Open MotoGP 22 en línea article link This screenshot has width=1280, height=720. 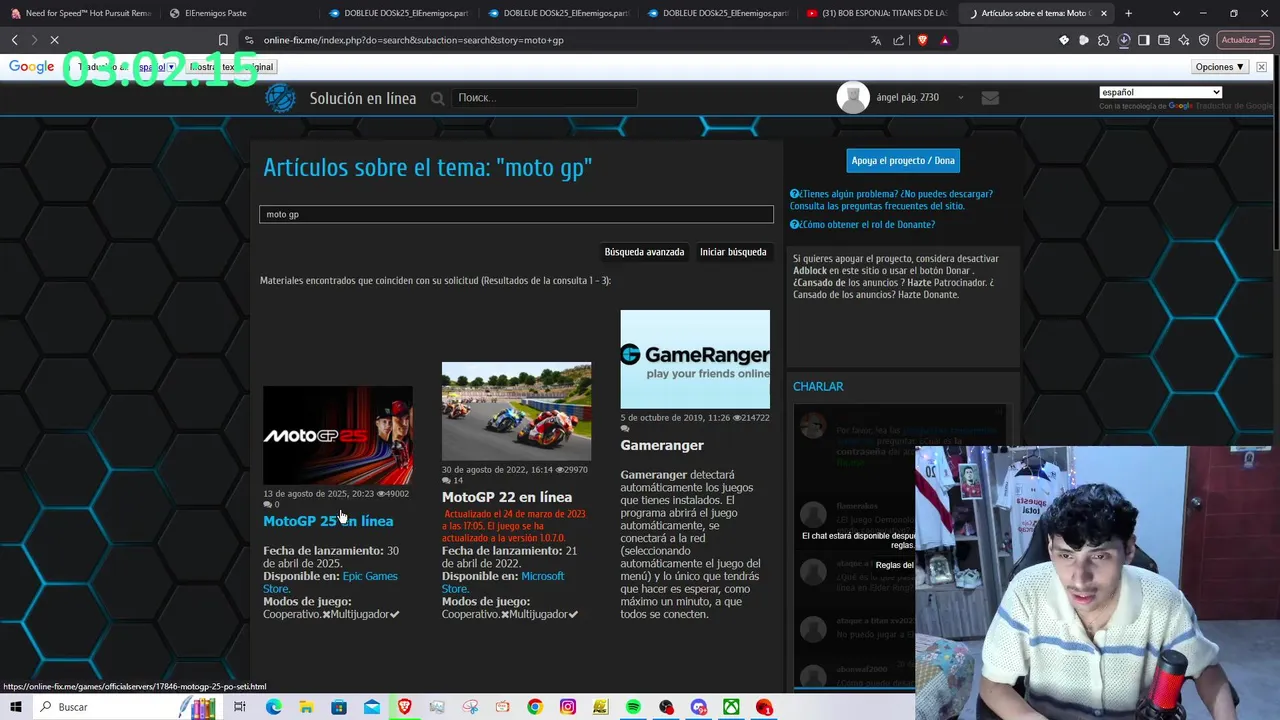(x=507, y=497)
